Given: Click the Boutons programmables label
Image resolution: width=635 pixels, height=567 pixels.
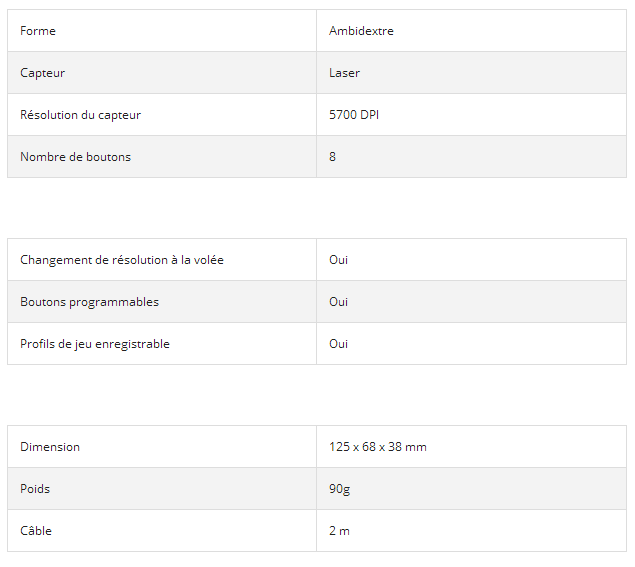Looking at the screenshot, I should click(90, 302).
